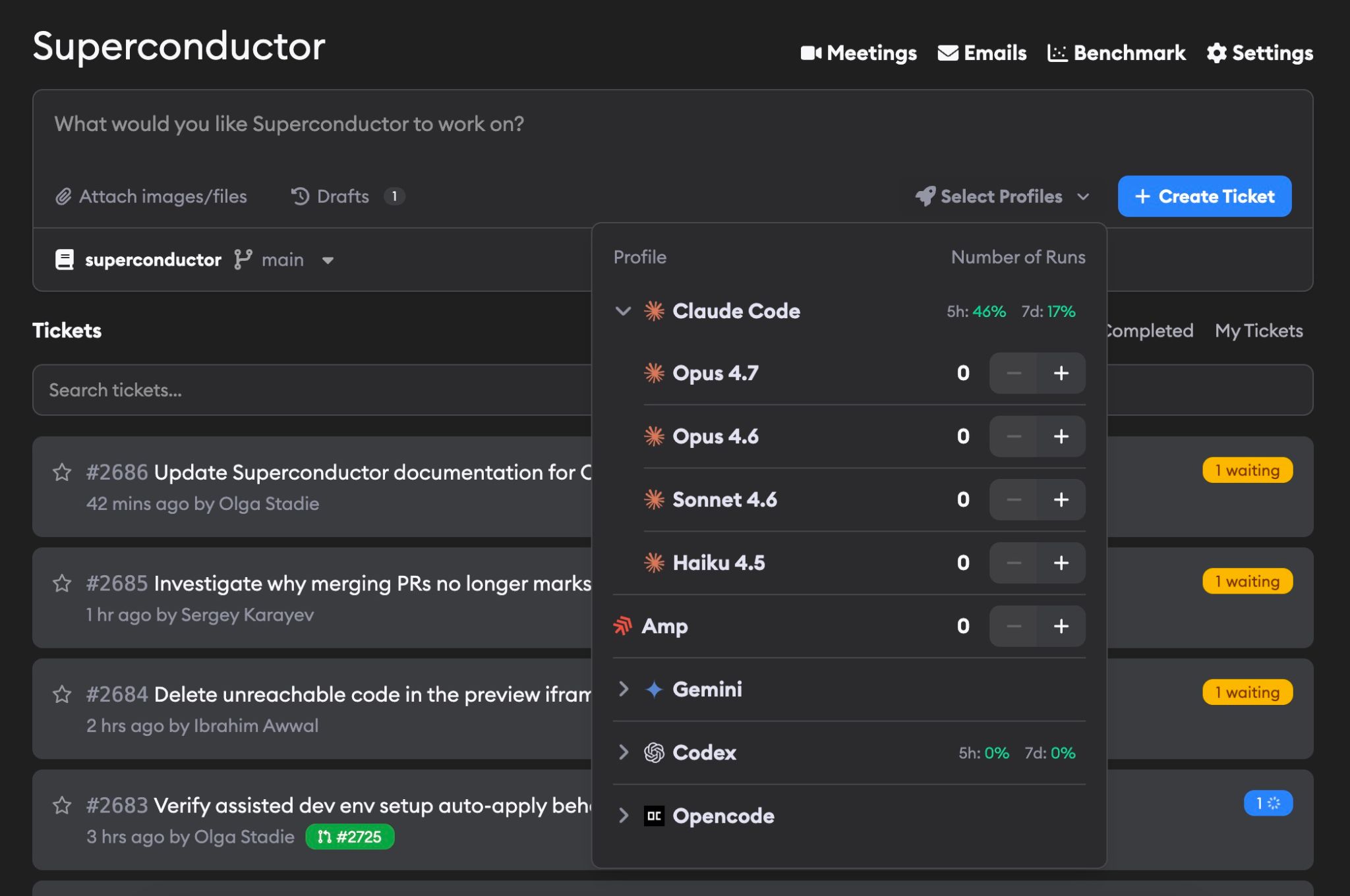This screenshot has height=896, width=1350.
Task: Collapse the Claude Code profile group
Action: click(x=623, y=311)
